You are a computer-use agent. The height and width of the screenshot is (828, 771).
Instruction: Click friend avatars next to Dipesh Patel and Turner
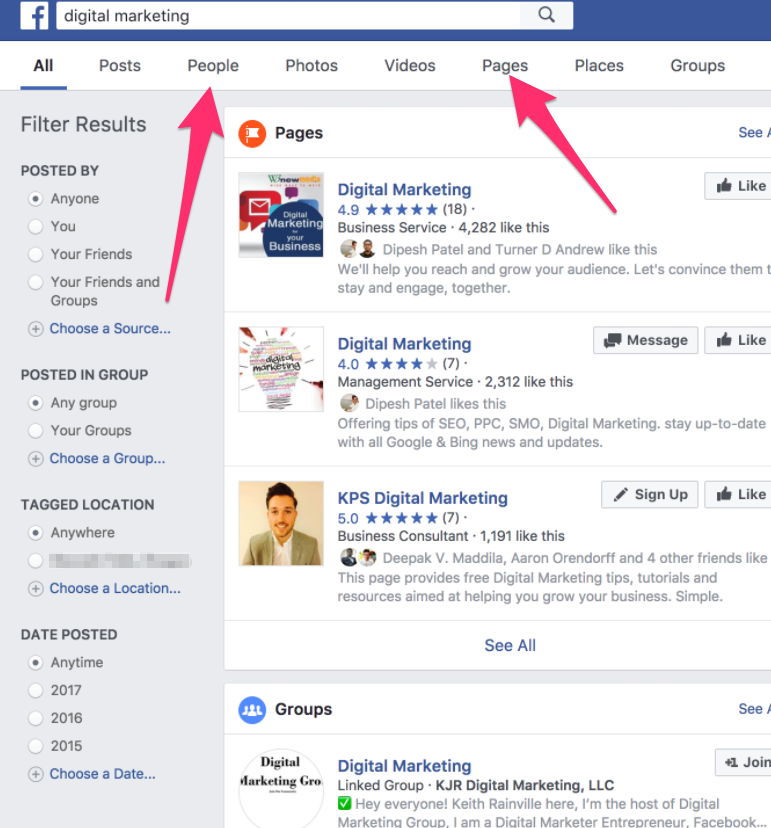(358, 249)
